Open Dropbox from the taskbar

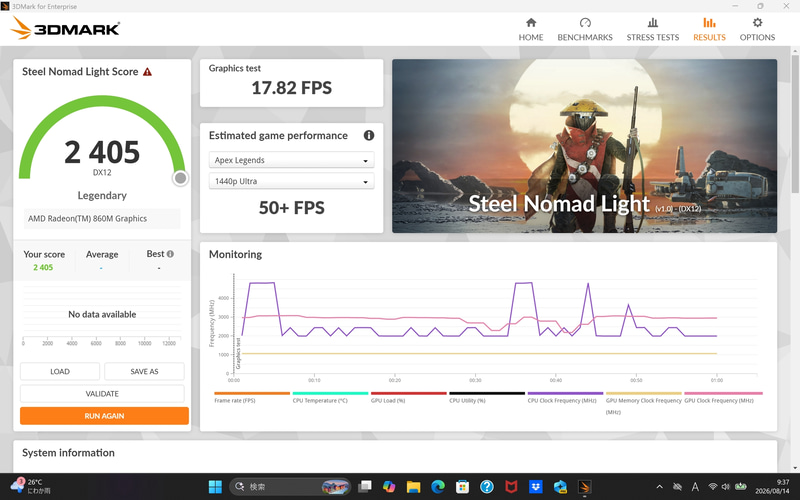[x=536, y=487]
